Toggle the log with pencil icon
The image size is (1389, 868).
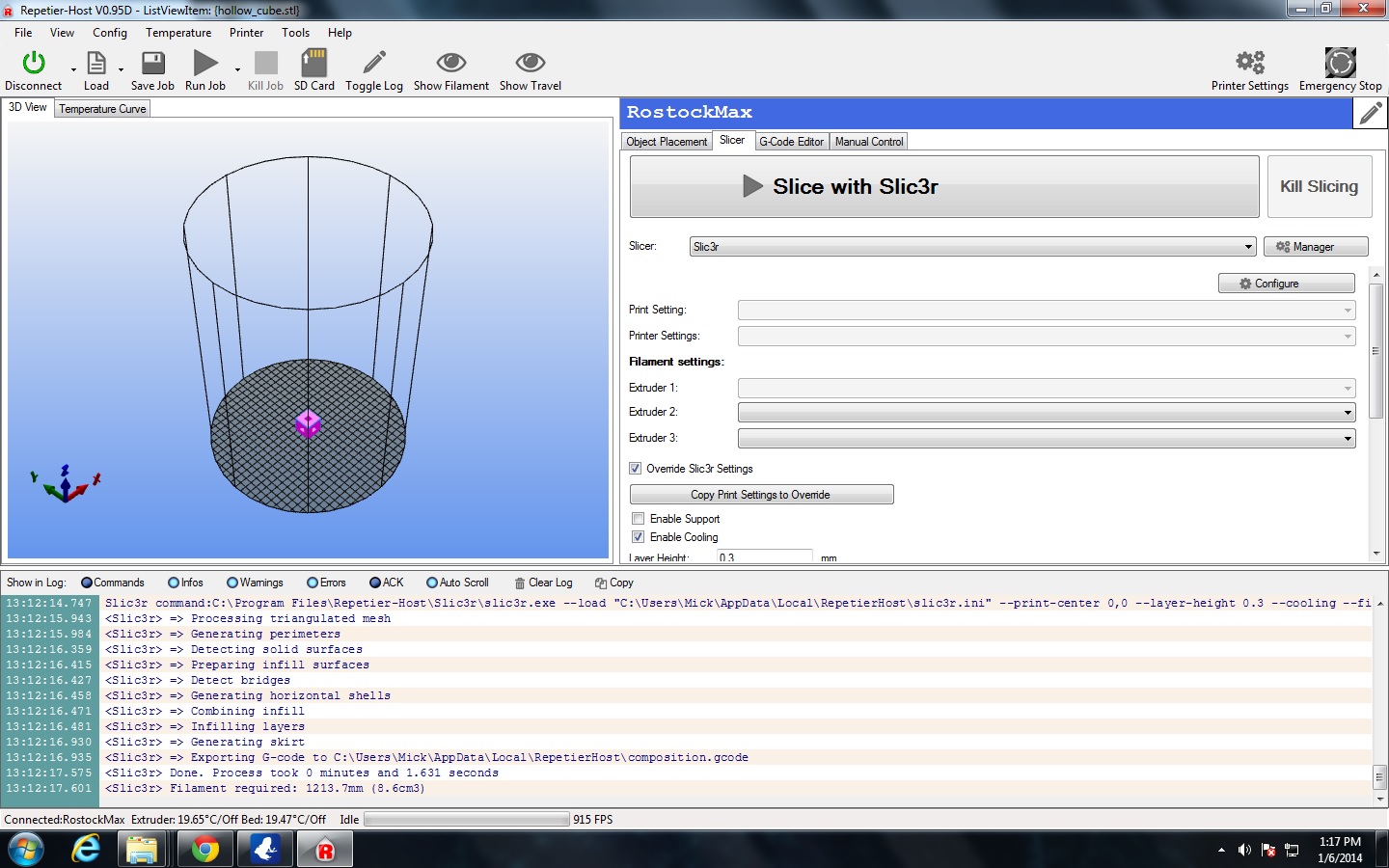374,64
